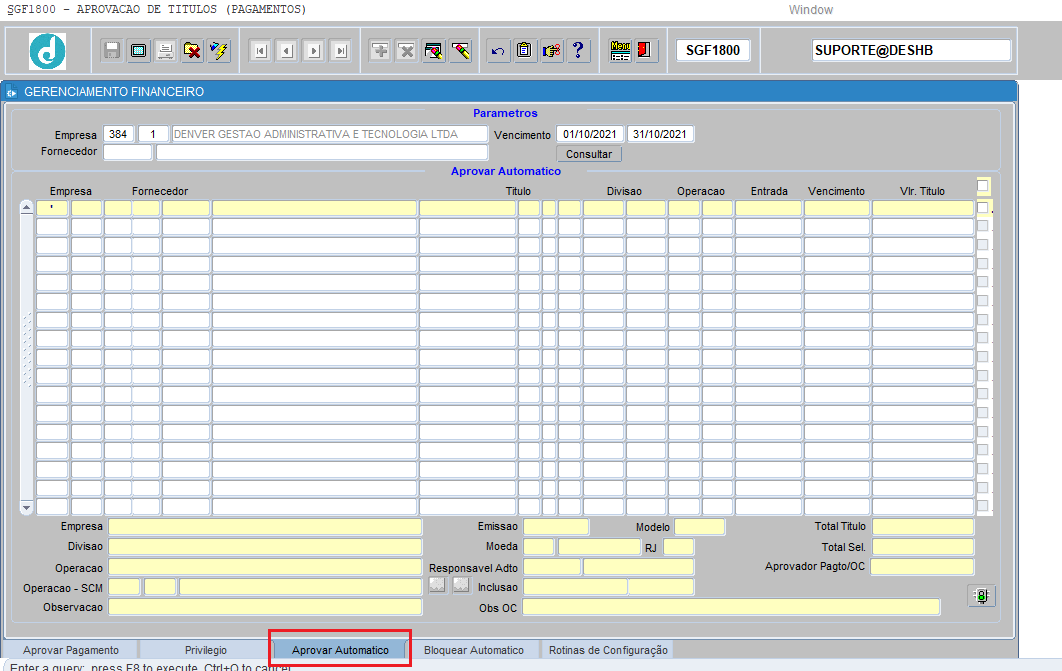Click the pointing hand icon
The image size is (1062, 671).
pos(551,51)
